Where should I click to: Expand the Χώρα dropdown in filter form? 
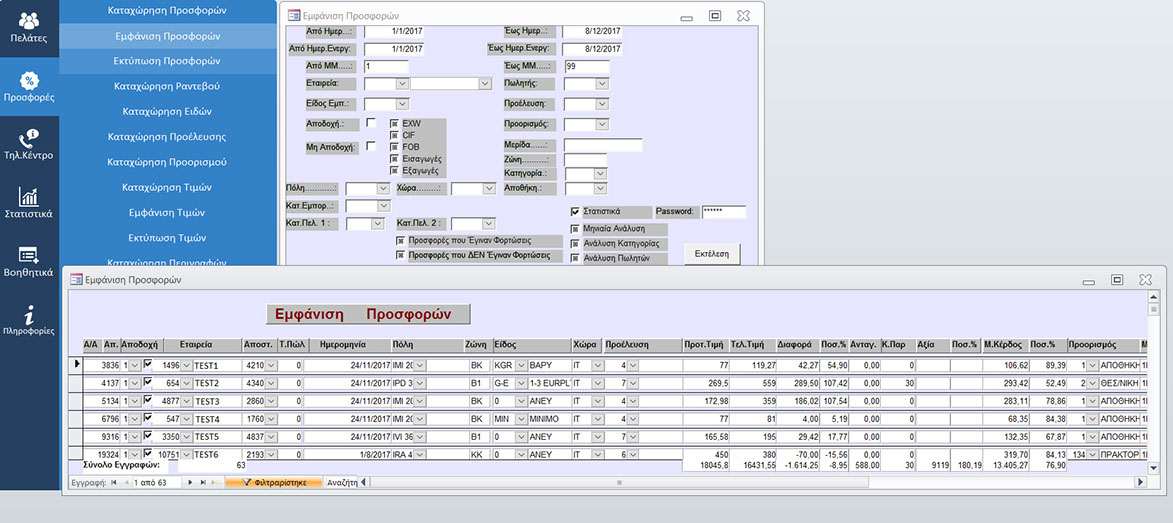click(488, 188)
